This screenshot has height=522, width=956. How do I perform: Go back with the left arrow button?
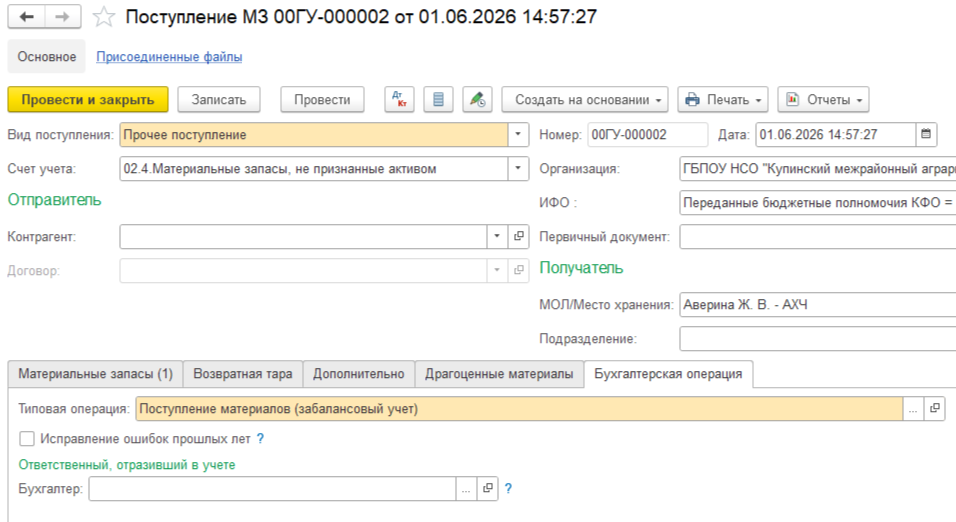point(26,17)
